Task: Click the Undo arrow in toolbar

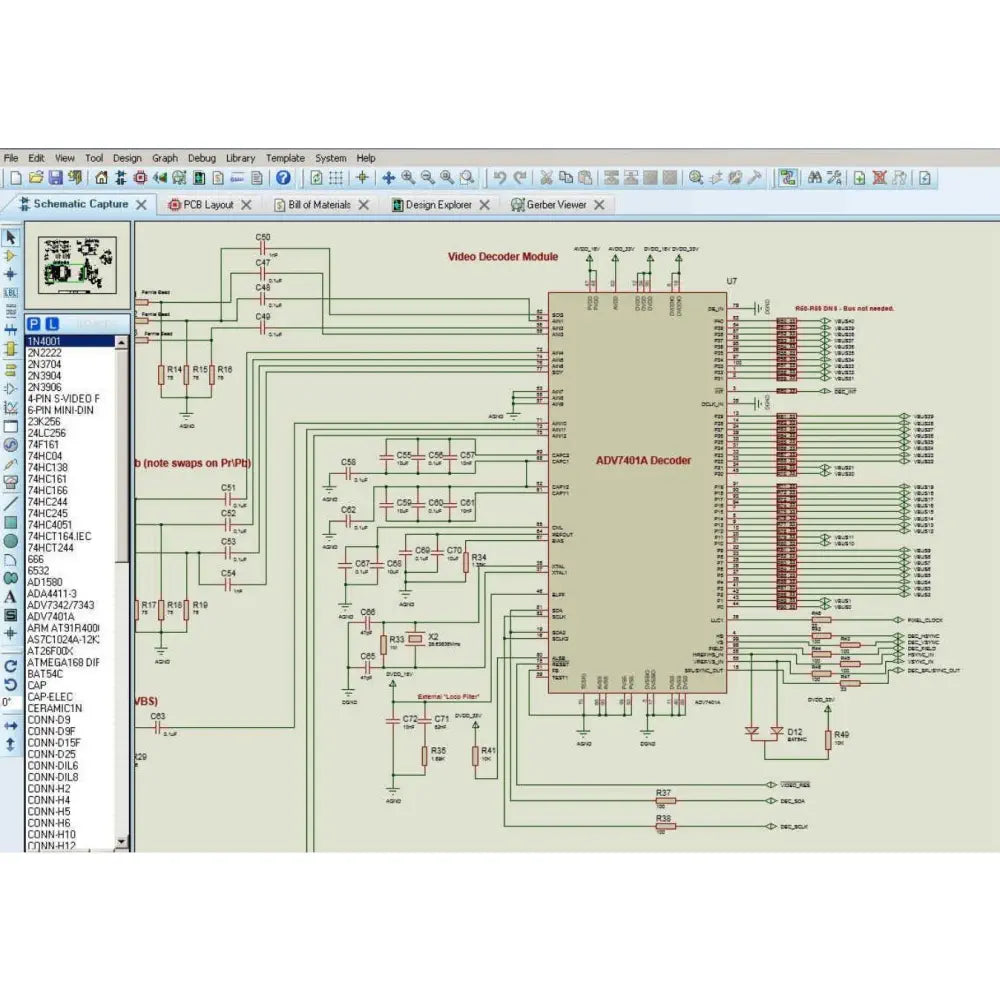Action: point(500,178)
